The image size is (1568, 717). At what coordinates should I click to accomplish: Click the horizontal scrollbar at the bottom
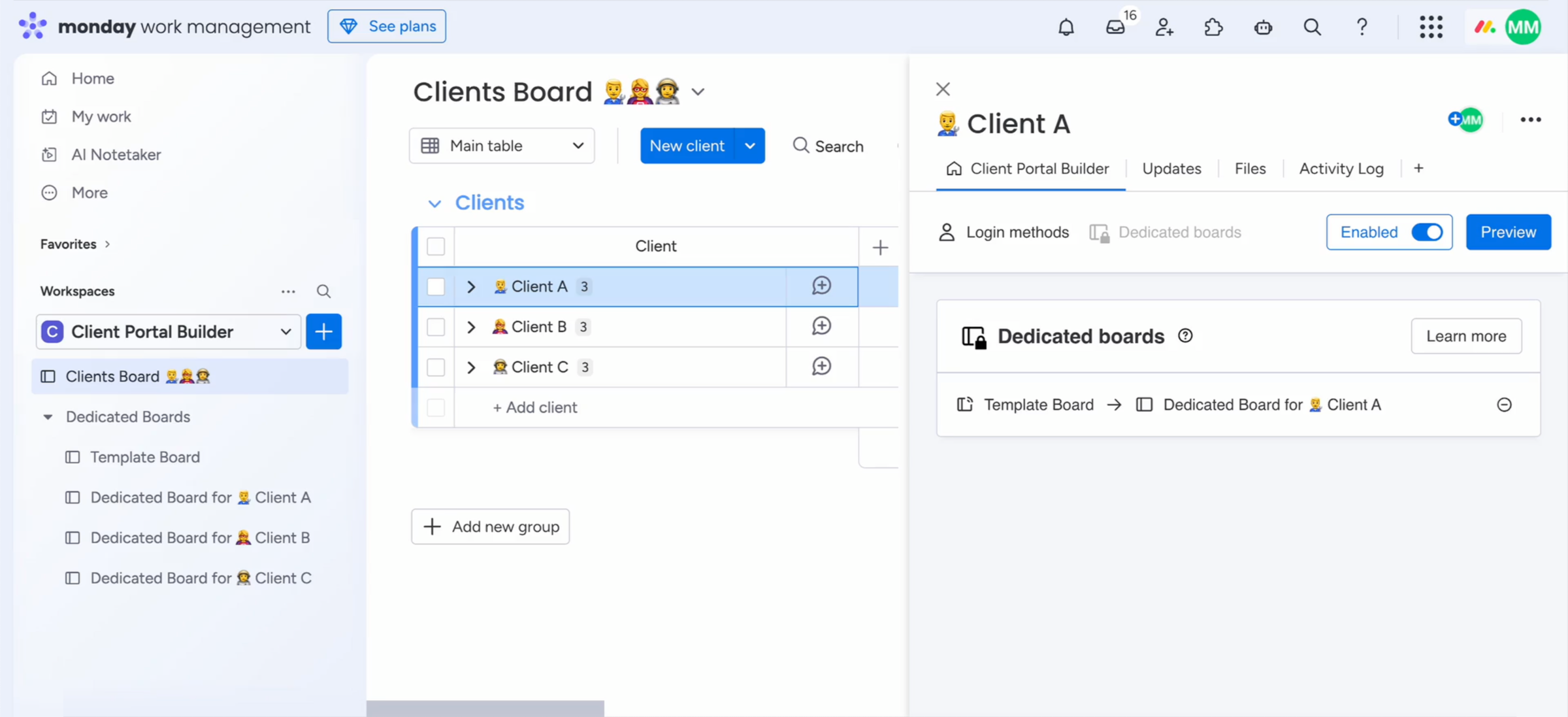click(x=485, y=708)
